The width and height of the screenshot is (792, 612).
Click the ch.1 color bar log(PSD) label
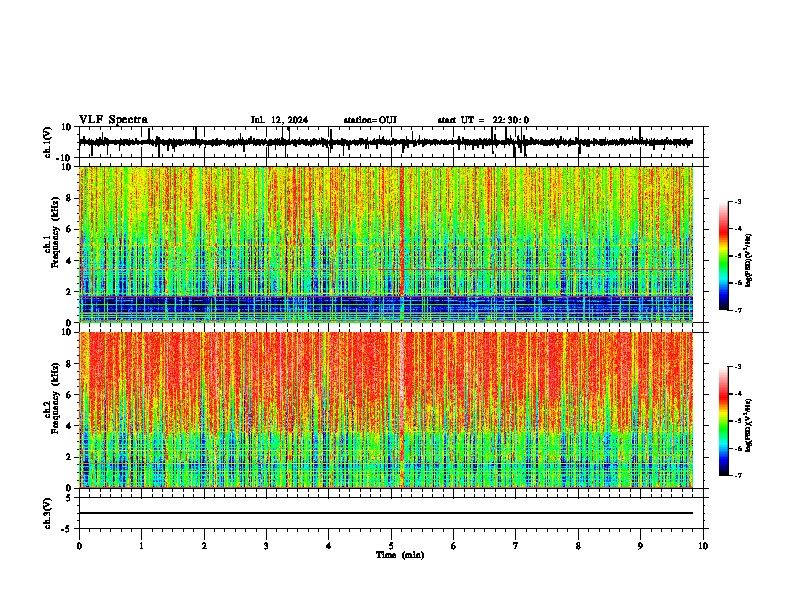pyautogui.click(x=748, y=261)
